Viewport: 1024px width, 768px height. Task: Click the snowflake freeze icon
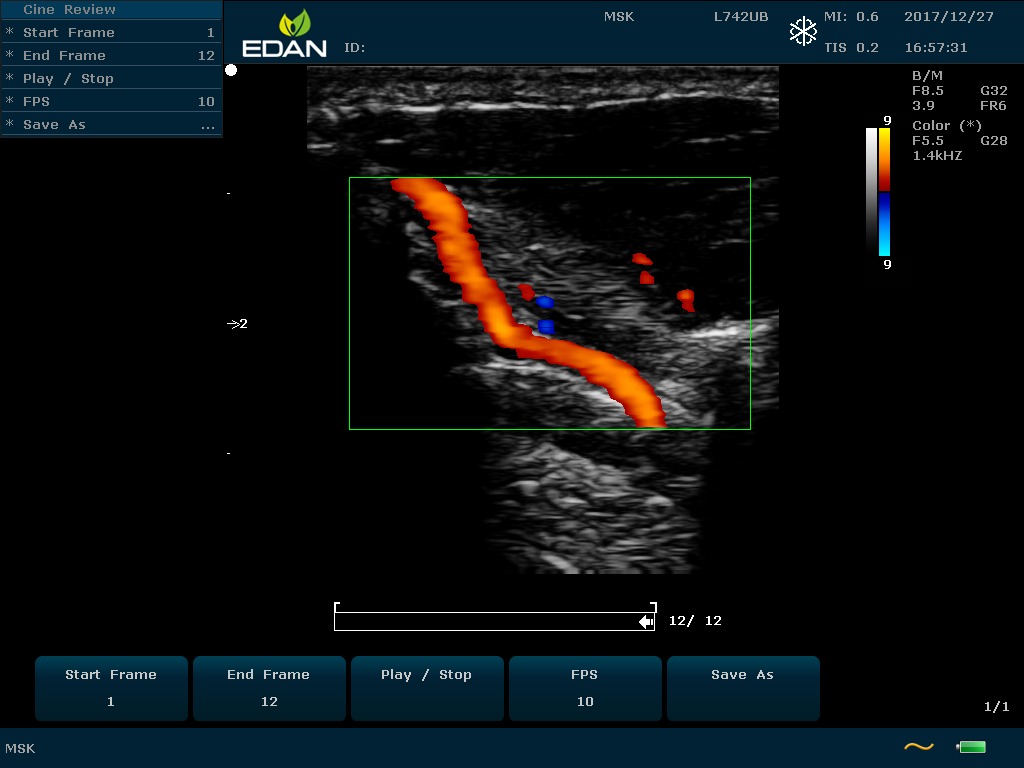click(x=803, y=32)
